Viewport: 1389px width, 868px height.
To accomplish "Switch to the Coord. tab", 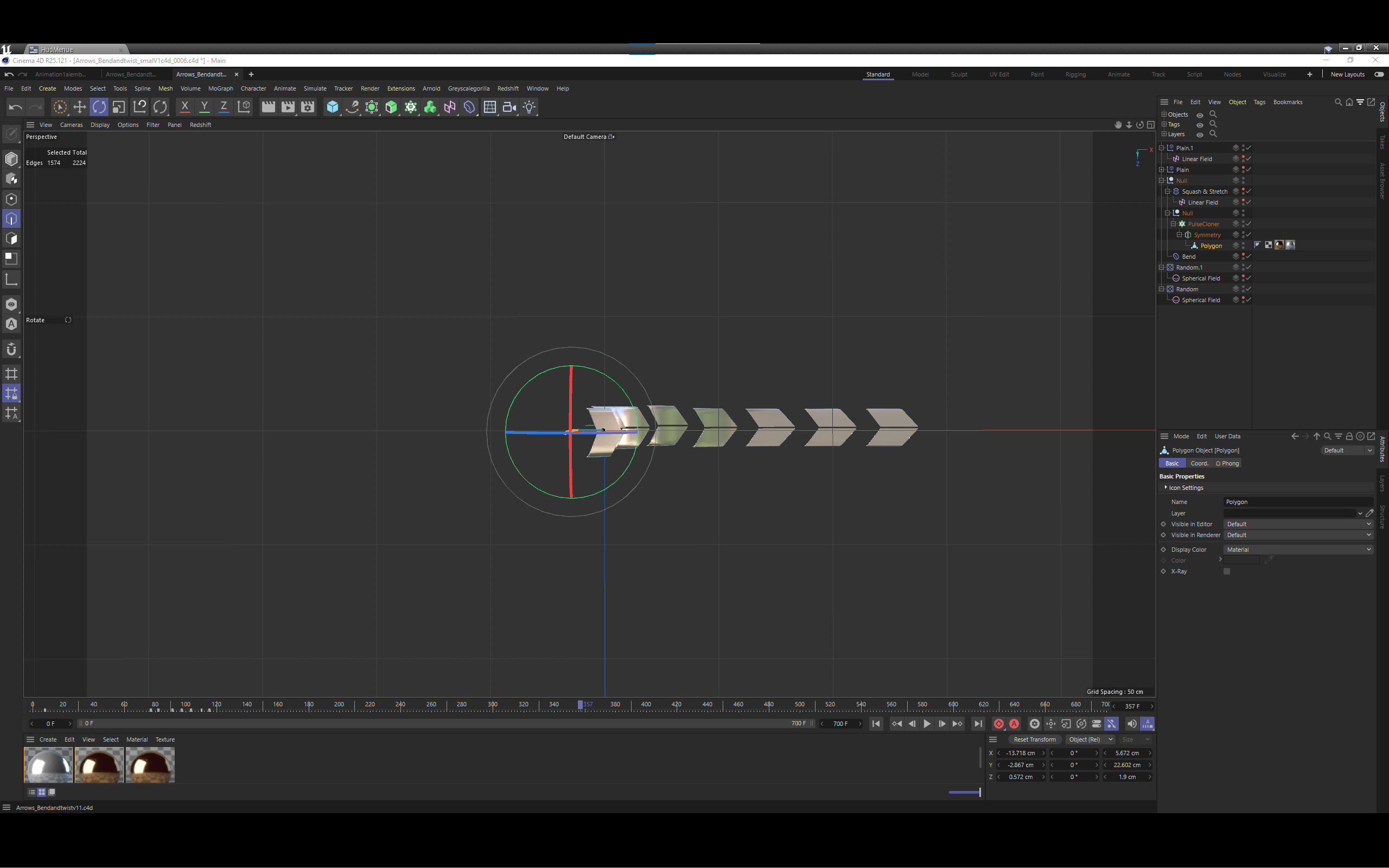I will [1199, 463].
